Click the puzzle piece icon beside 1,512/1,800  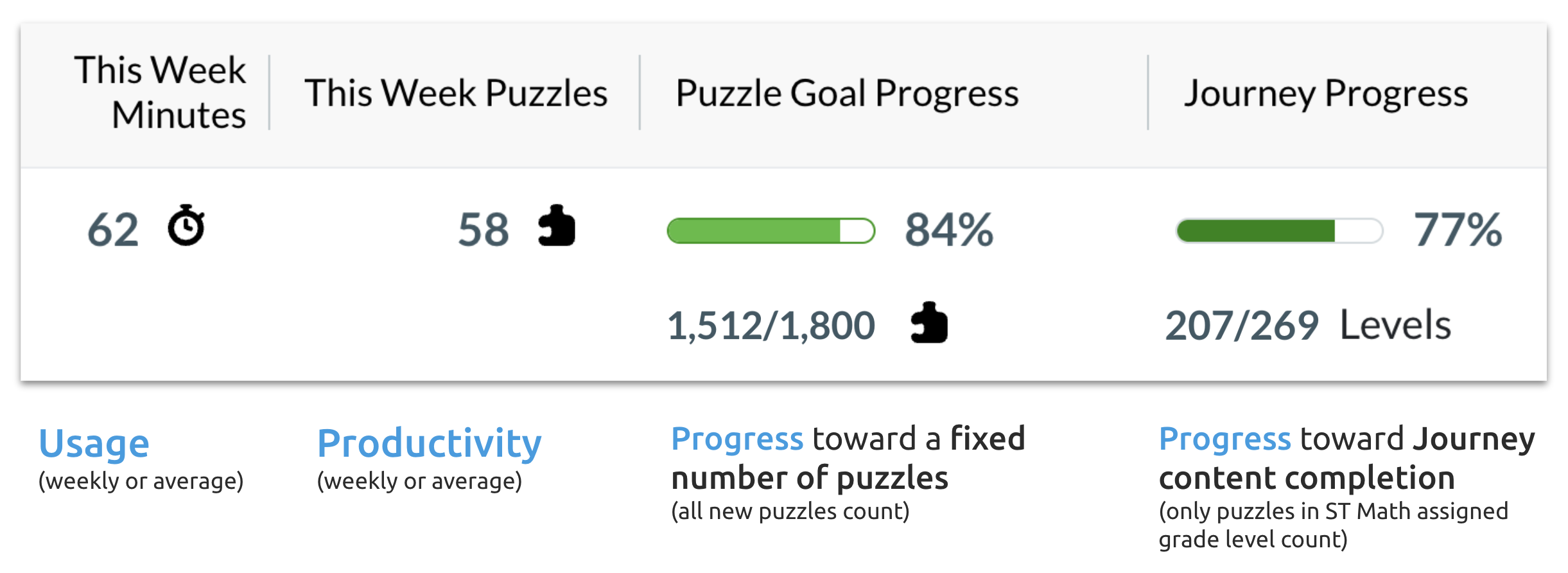(x=929, y=322)
